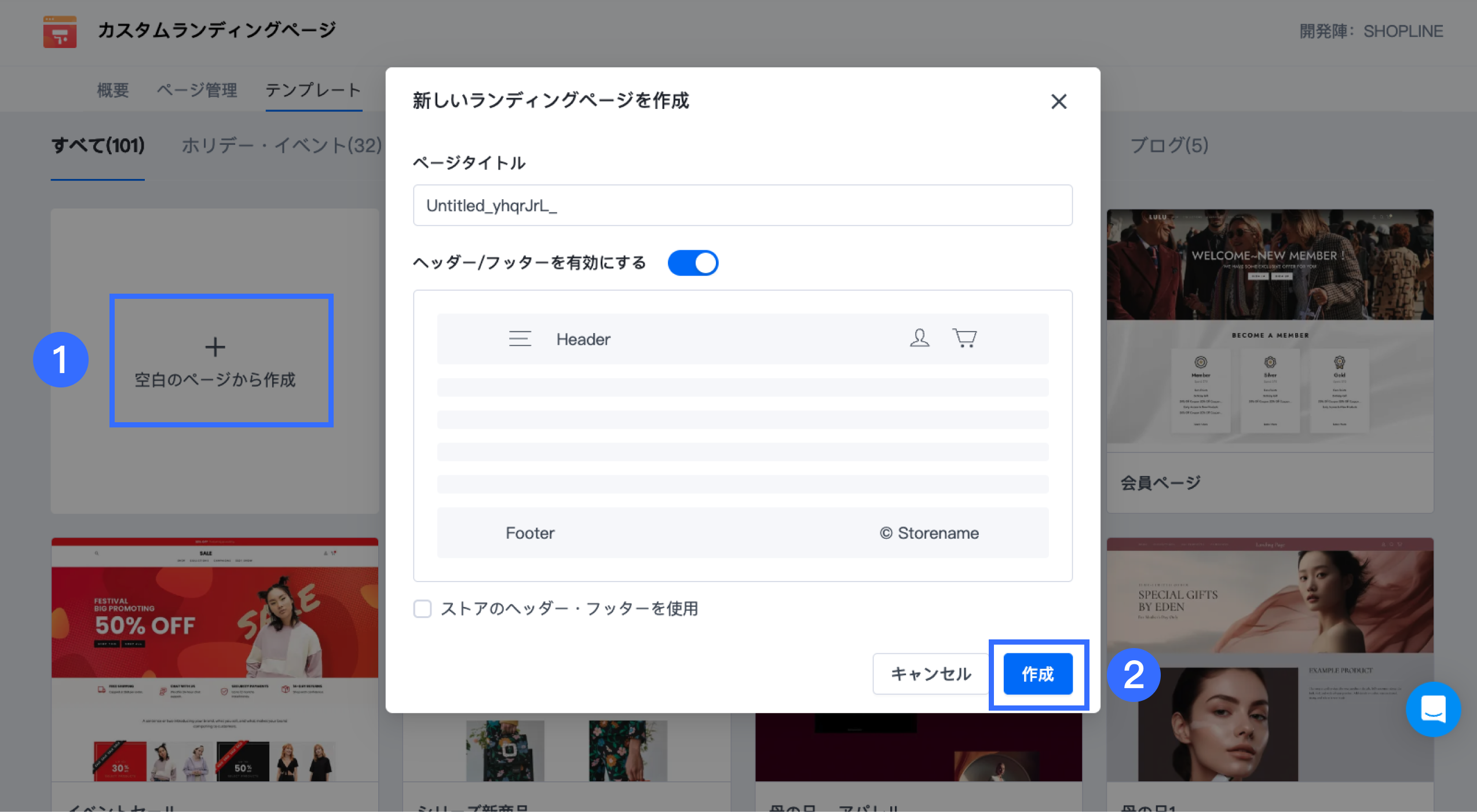Click the ページタイトル input field
Screen dimensions: 1477x812
(742, 206)
